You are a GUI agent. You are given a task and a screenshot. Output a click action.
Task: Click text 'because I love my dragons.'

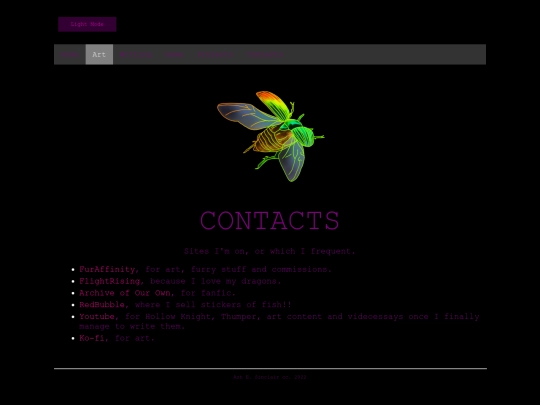tap(216, 281)
